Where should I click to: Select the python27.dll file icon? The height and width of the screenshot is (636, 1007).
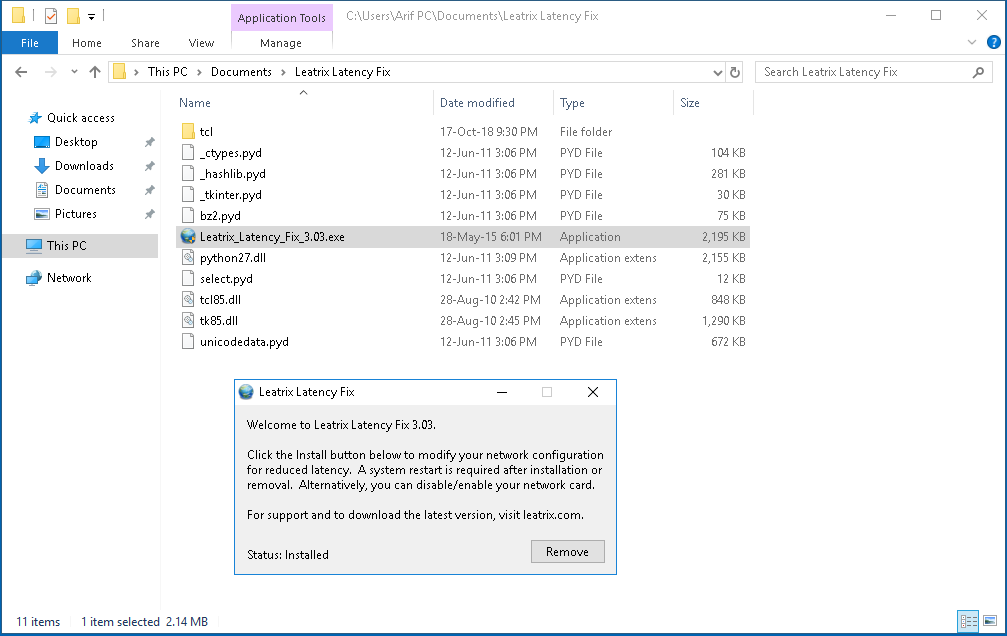[x=188, y=258]
